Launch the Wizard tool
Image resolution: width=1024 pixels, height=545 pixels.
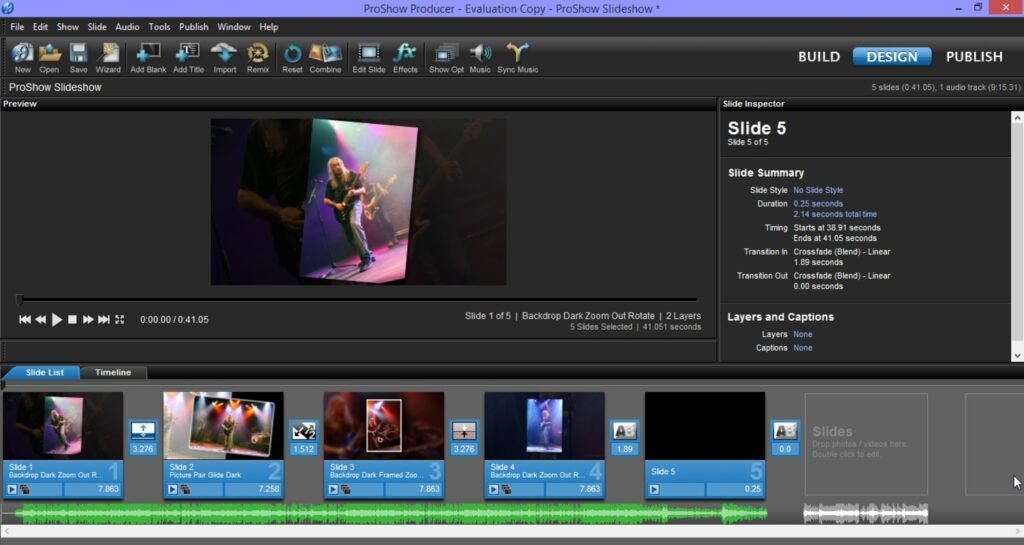click(x=108, y=57)
